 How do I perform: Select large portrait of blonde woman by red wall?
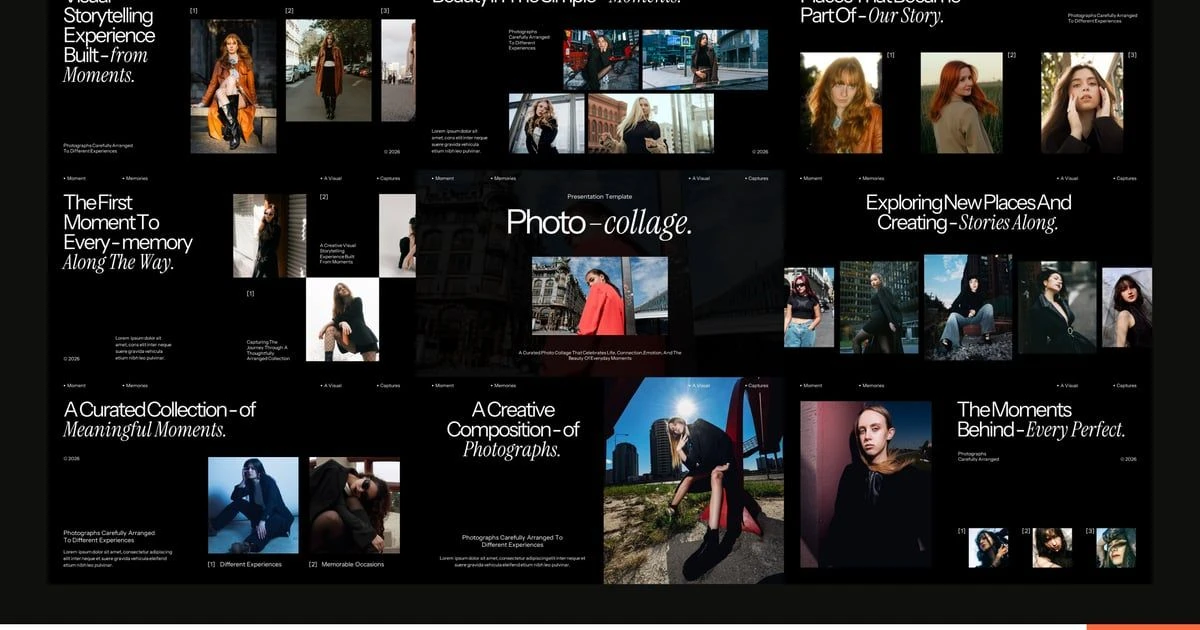[866, 484]
